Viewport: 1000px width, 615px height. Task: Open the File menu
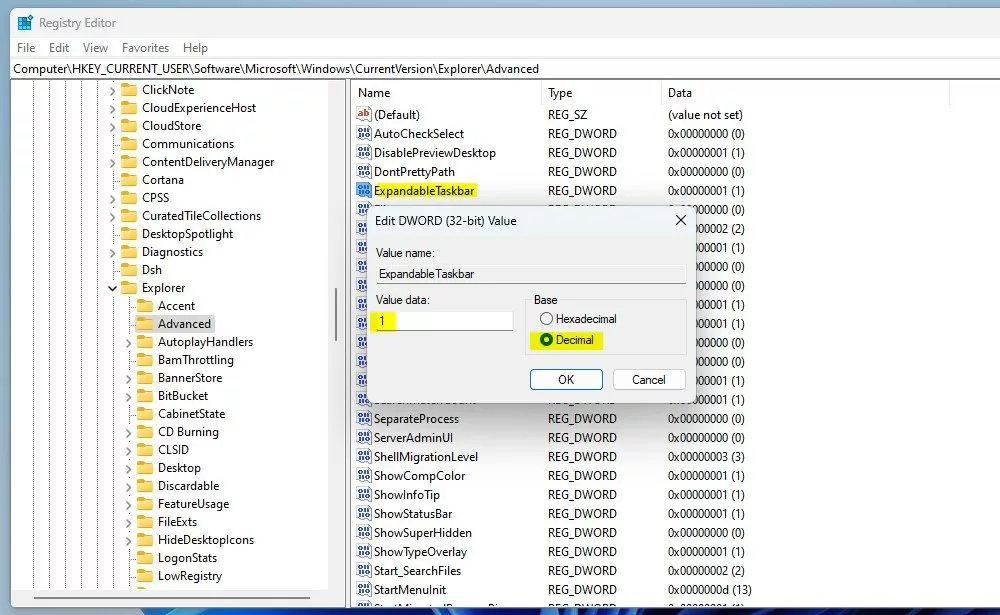coord(26,48)
